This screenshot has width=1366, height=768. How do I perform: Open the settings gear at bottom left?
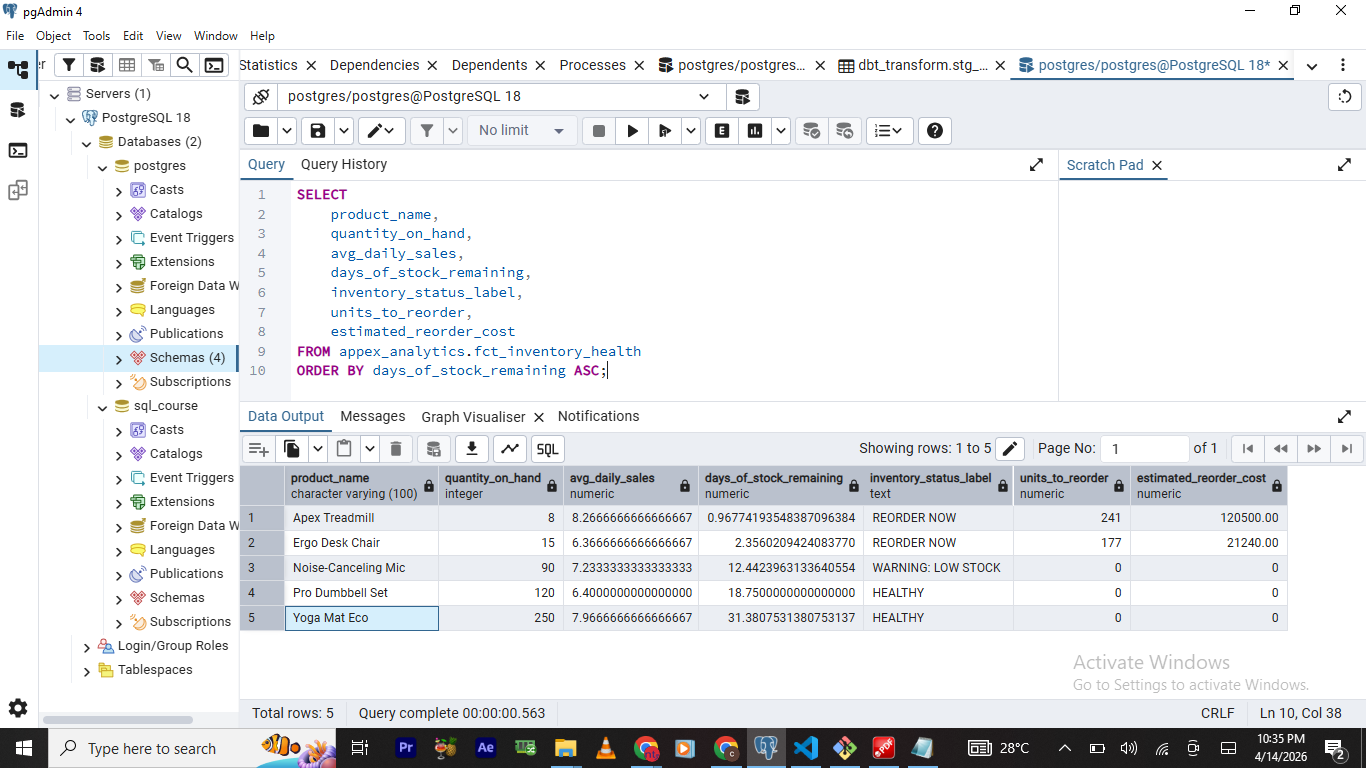click(x=18, y=708)
